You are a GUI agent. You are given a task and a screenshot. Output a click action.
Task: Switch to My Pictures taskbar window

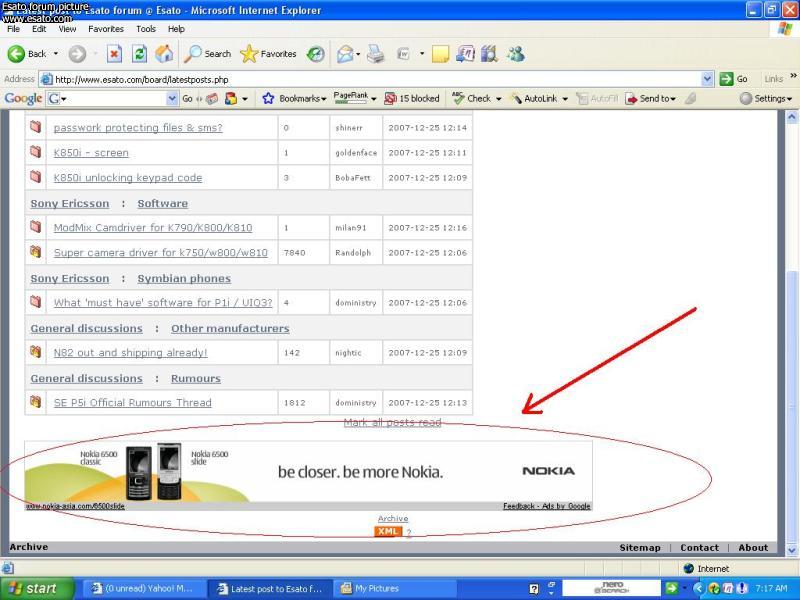pos(395,589)
